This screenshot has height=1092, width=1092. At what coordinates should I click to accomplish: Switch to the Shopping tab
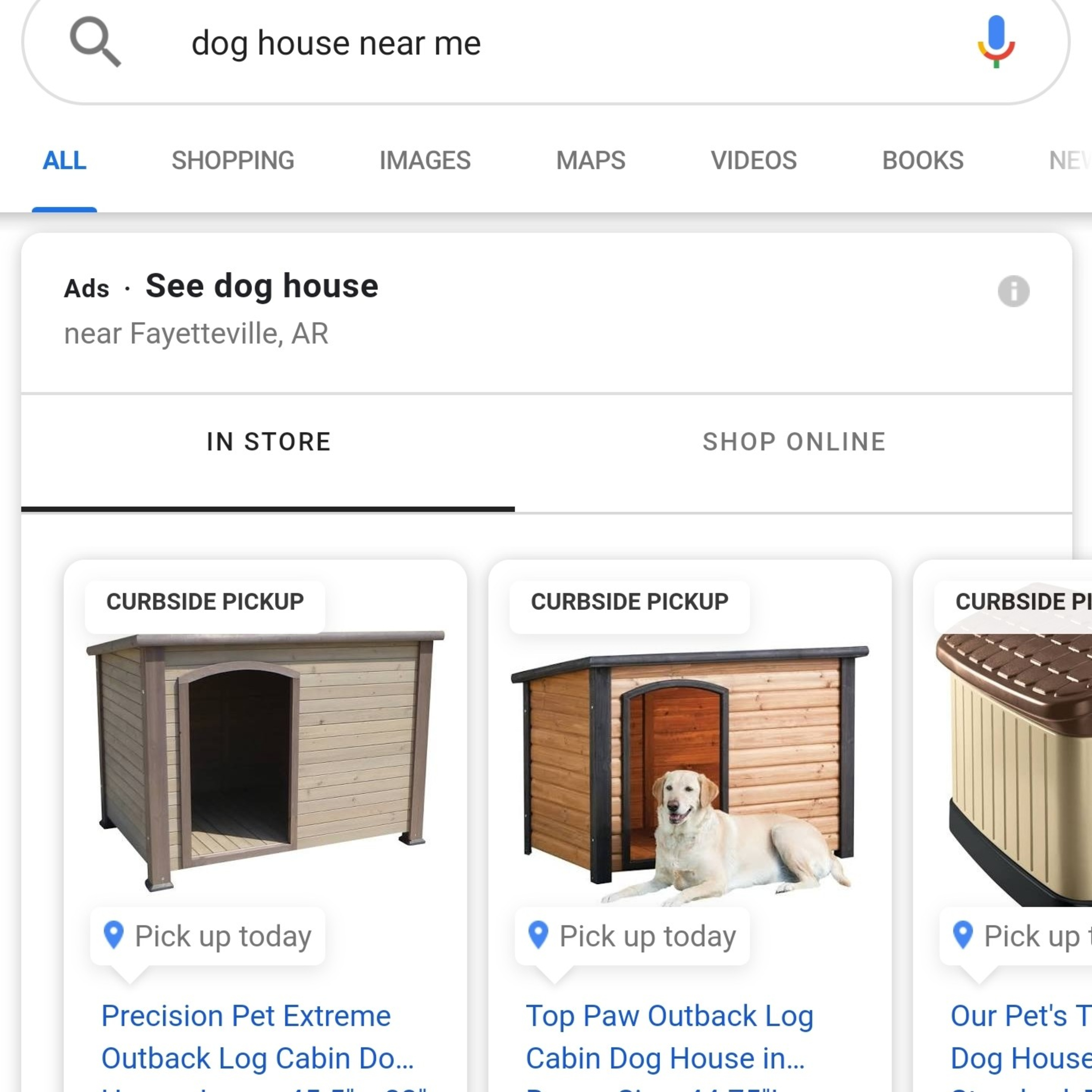[233, 161]
